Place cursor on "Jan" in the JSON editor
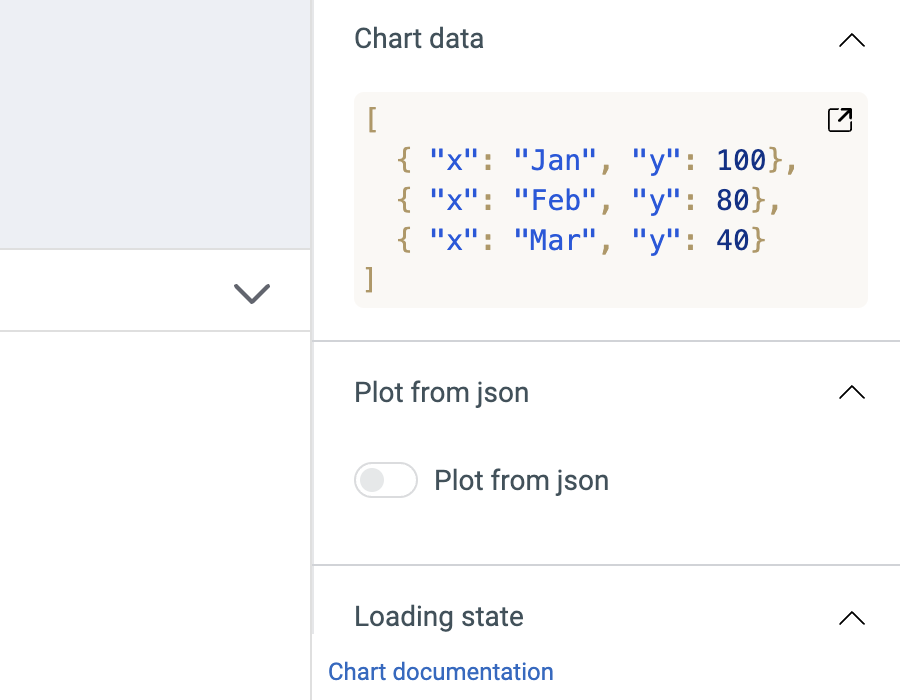900x700 pixels. click(x=555, y=160)
